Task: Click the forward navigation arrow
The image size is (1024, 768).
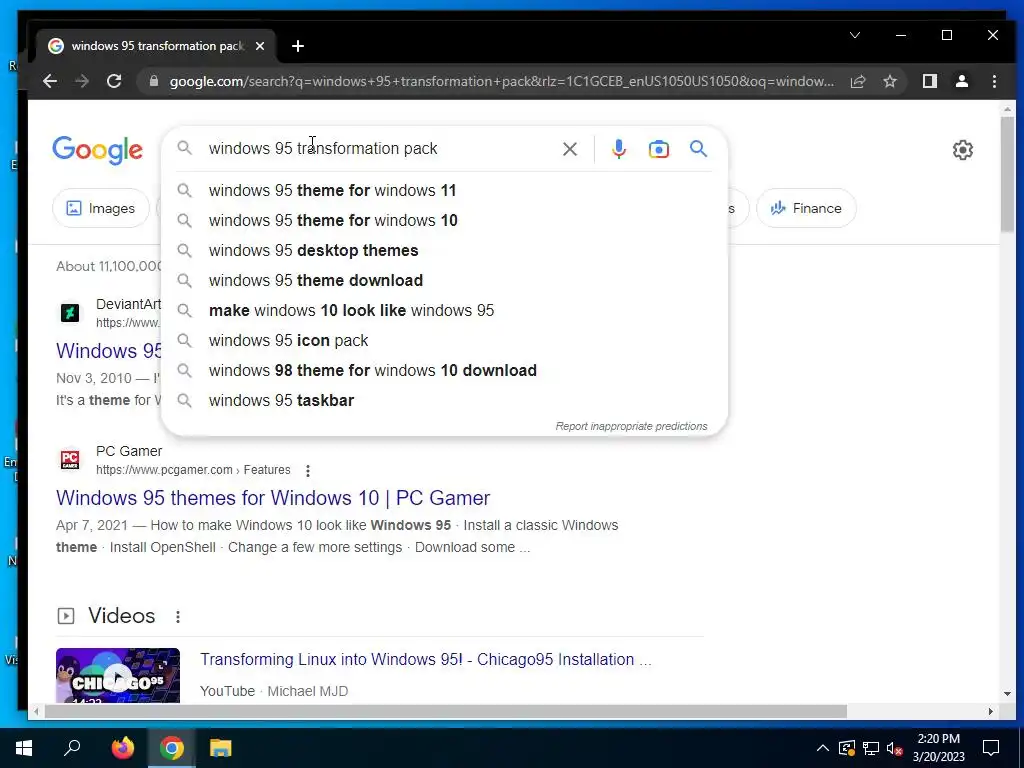Action: pyautogui.click(x=82, y=81)
